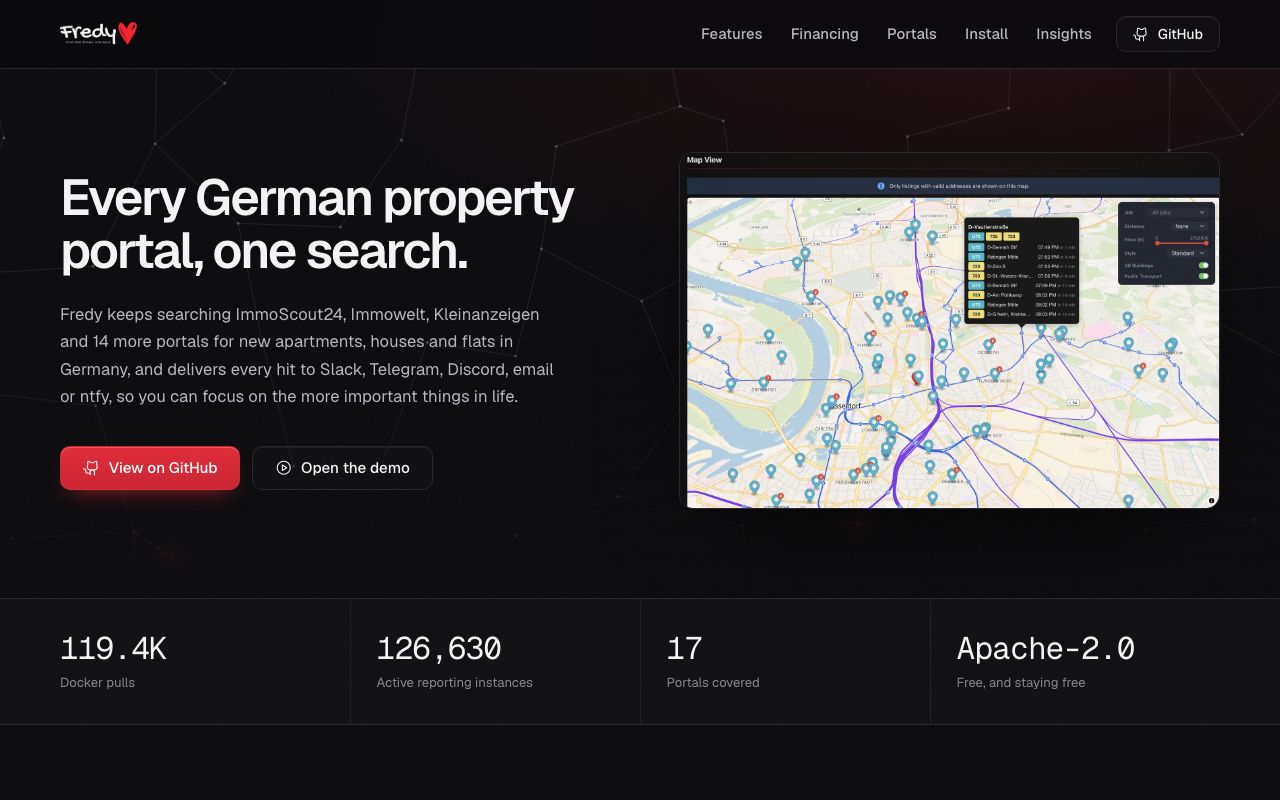Open the Style dropdown showing Standard
This screenshot has width=1280, height=800.
point(1189,253)
